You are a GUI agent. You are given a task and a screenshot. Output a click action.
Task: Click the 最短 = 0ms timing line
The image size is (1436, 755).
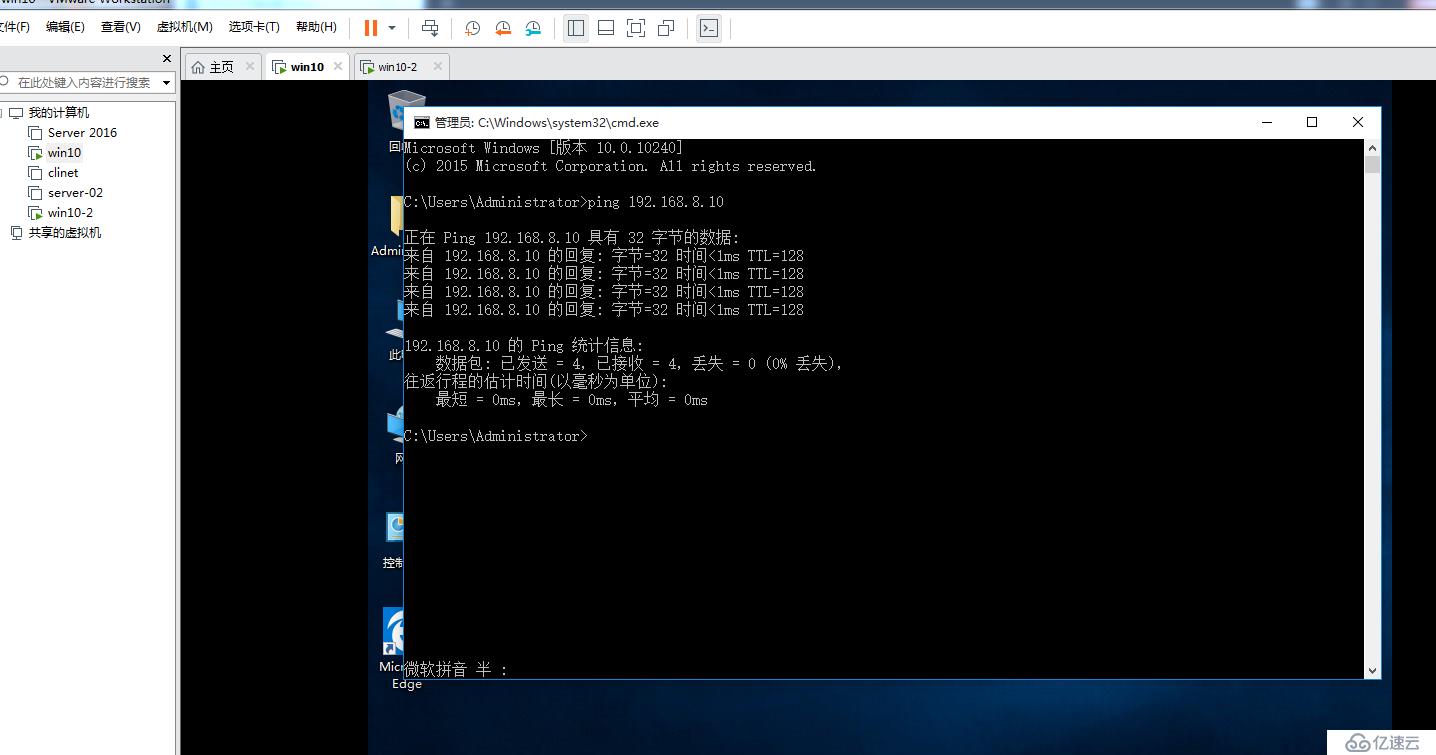571,400
